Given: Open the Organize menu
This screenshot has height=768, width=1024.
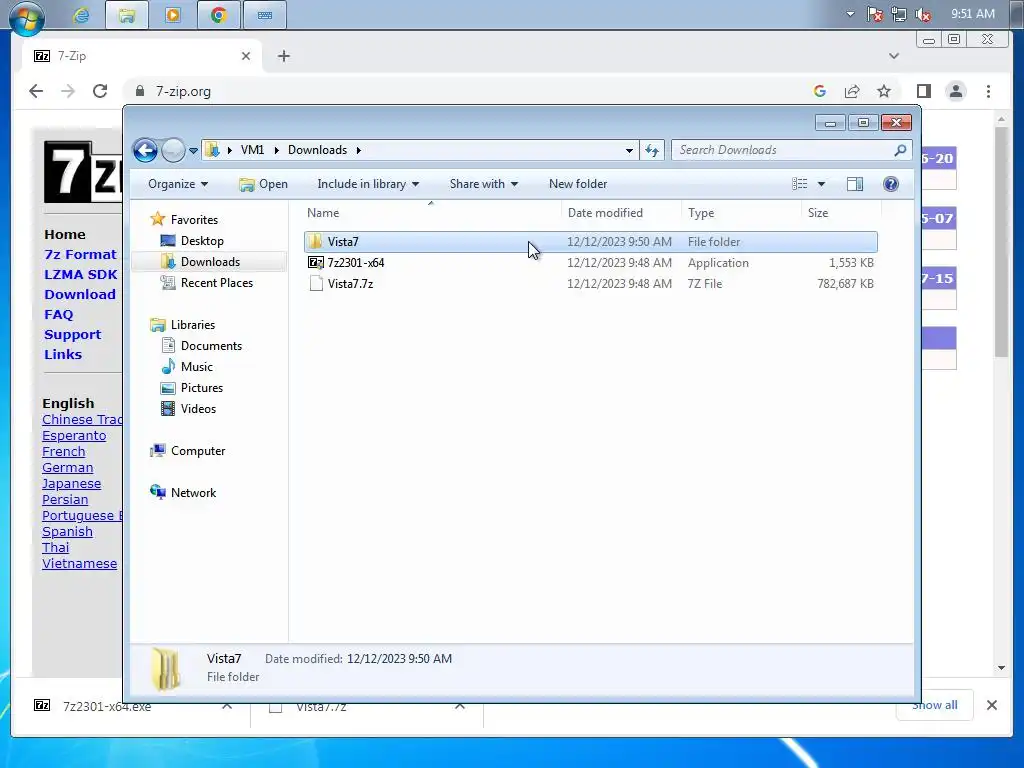Looking at the screenshot, I should [x=178, y=184].
